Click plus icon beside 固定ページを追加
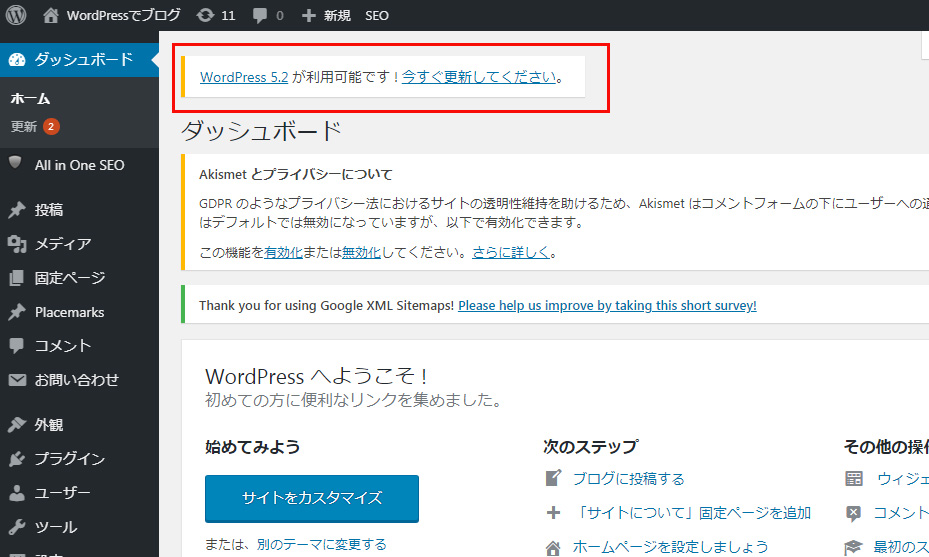929x557 pixels. pos(553,513)
